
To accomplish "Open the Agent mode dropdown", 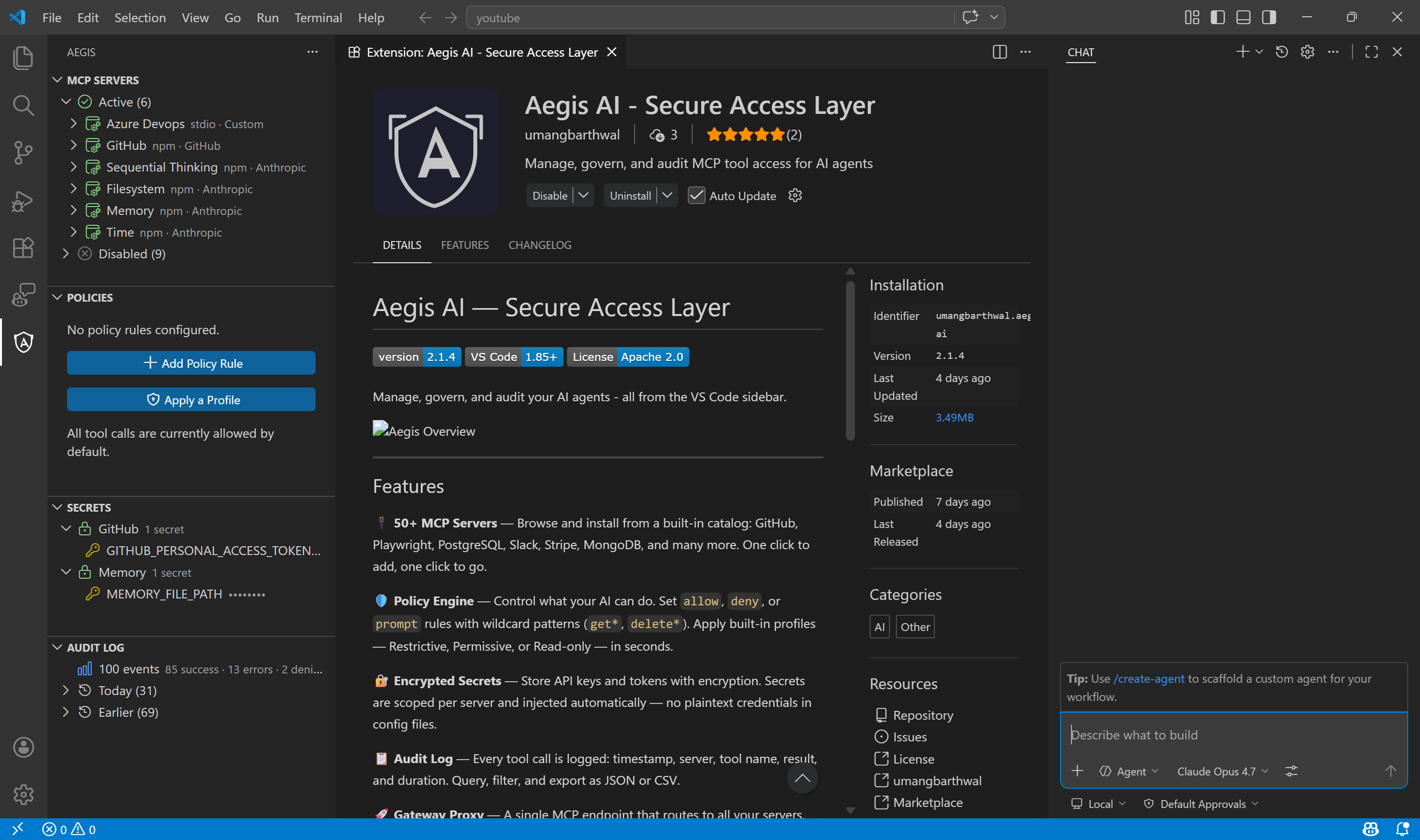I will click(x=1129, y=771).
